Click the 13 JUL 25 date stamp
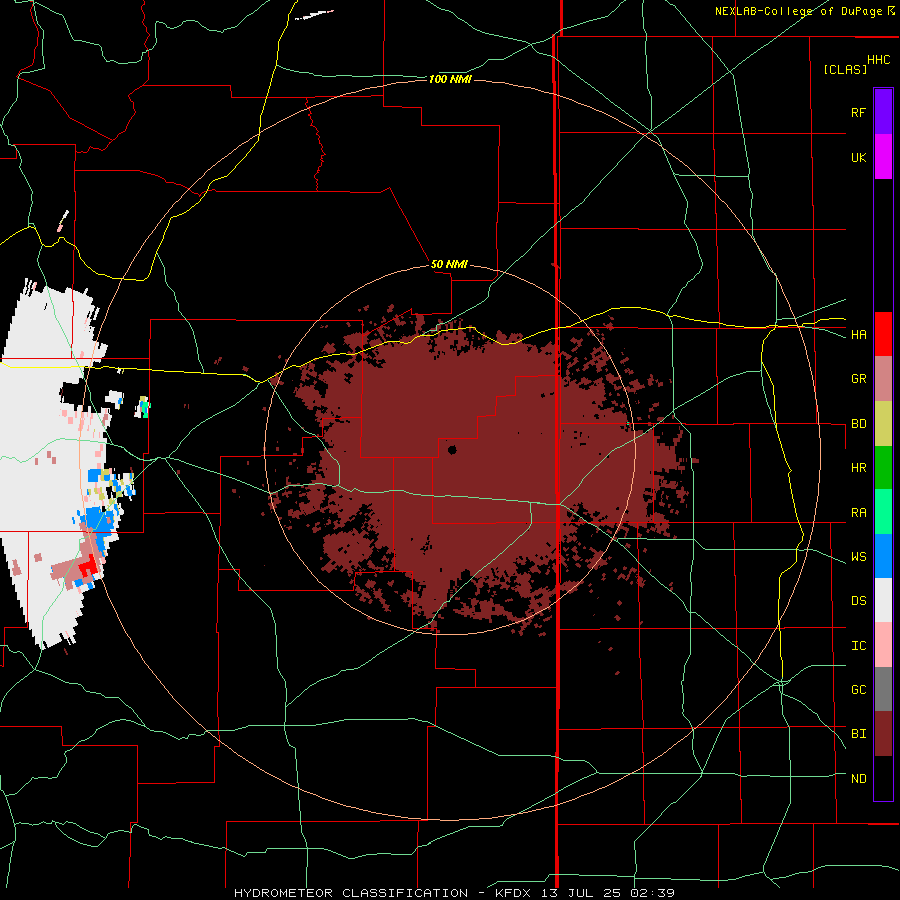The width and height of the screenshot is (900, 900). tap(581, 893)
